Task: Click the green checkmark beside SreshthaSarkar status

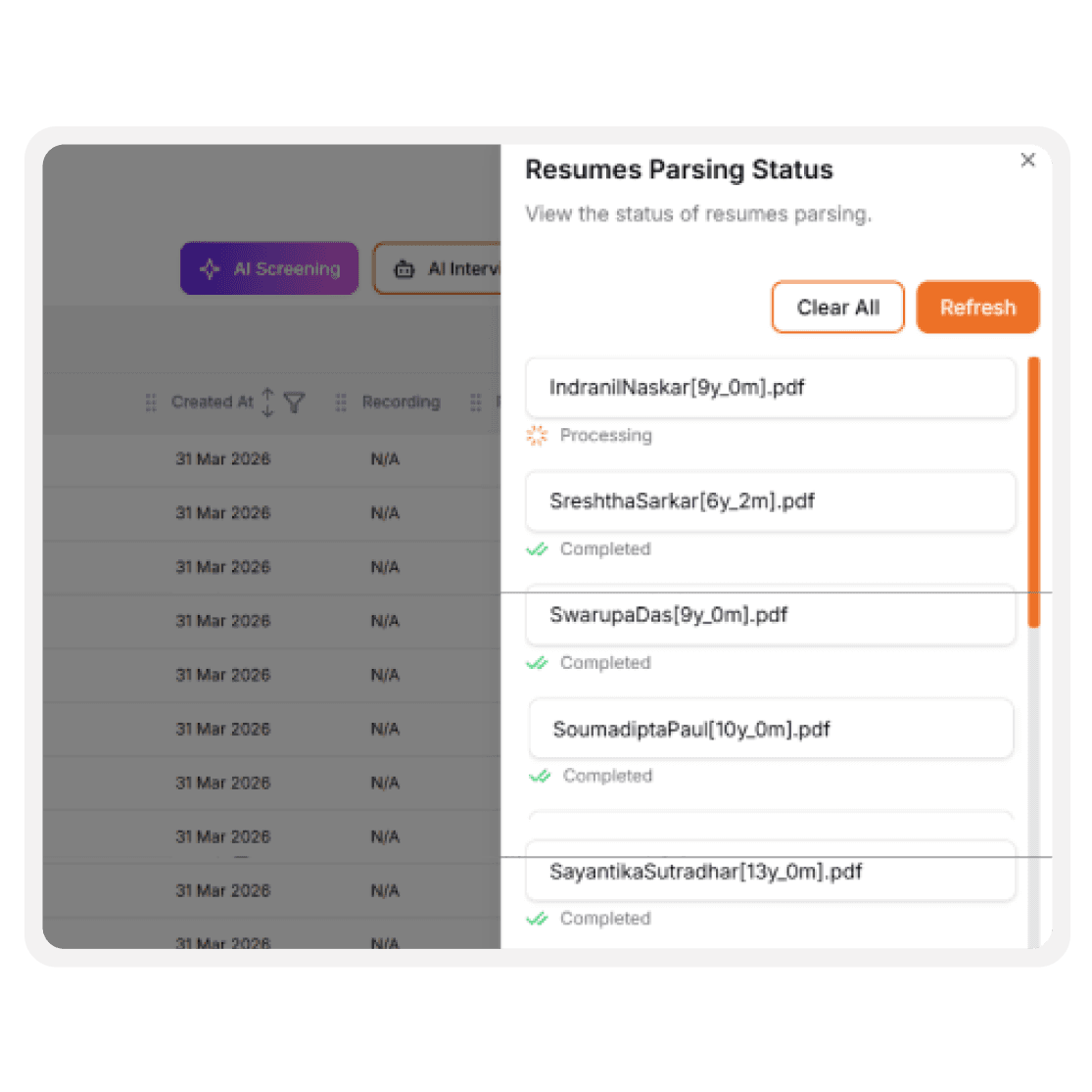Action: [x=537, y=549]
